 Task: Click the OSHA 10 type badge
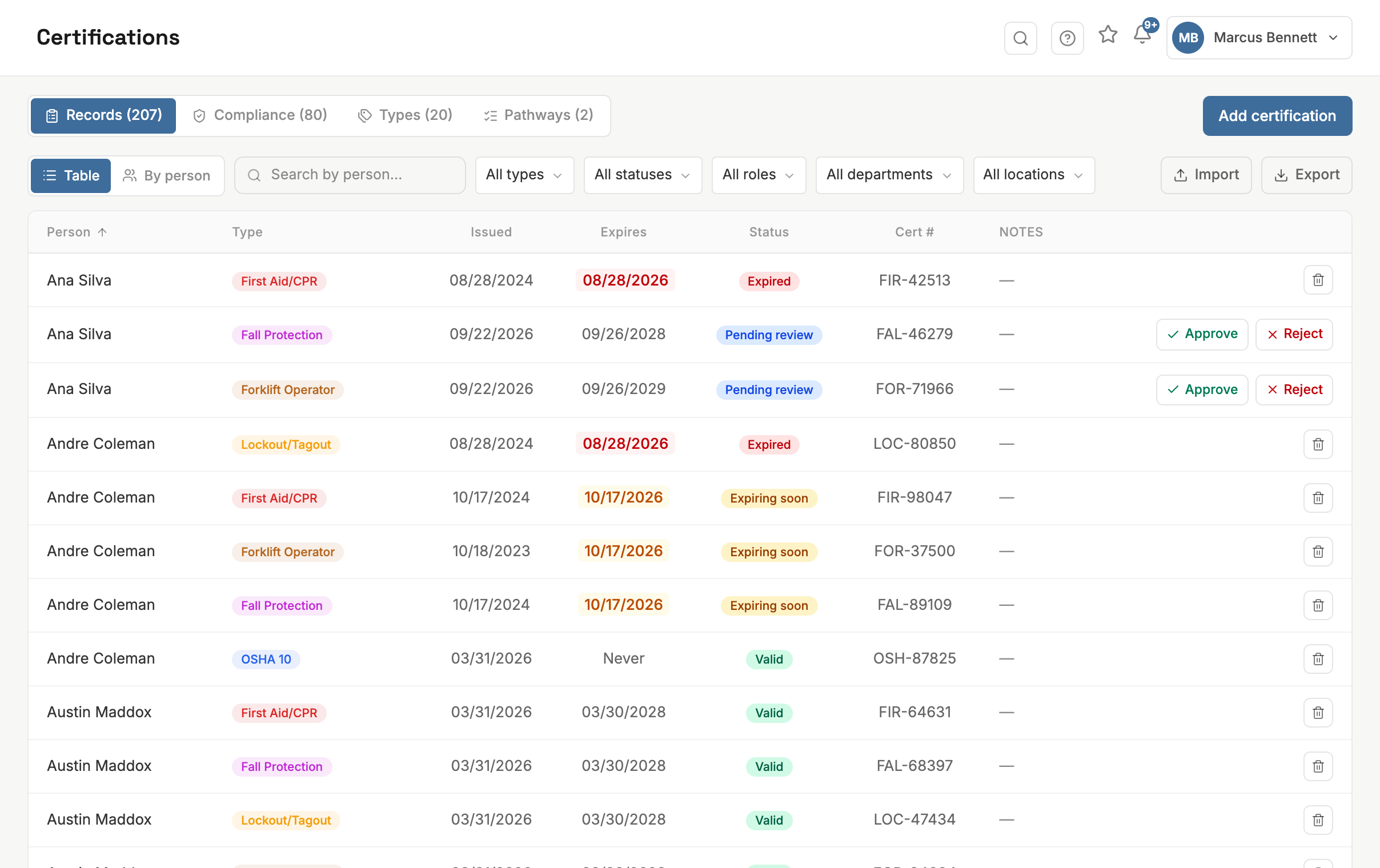click(x=266, y=659)
